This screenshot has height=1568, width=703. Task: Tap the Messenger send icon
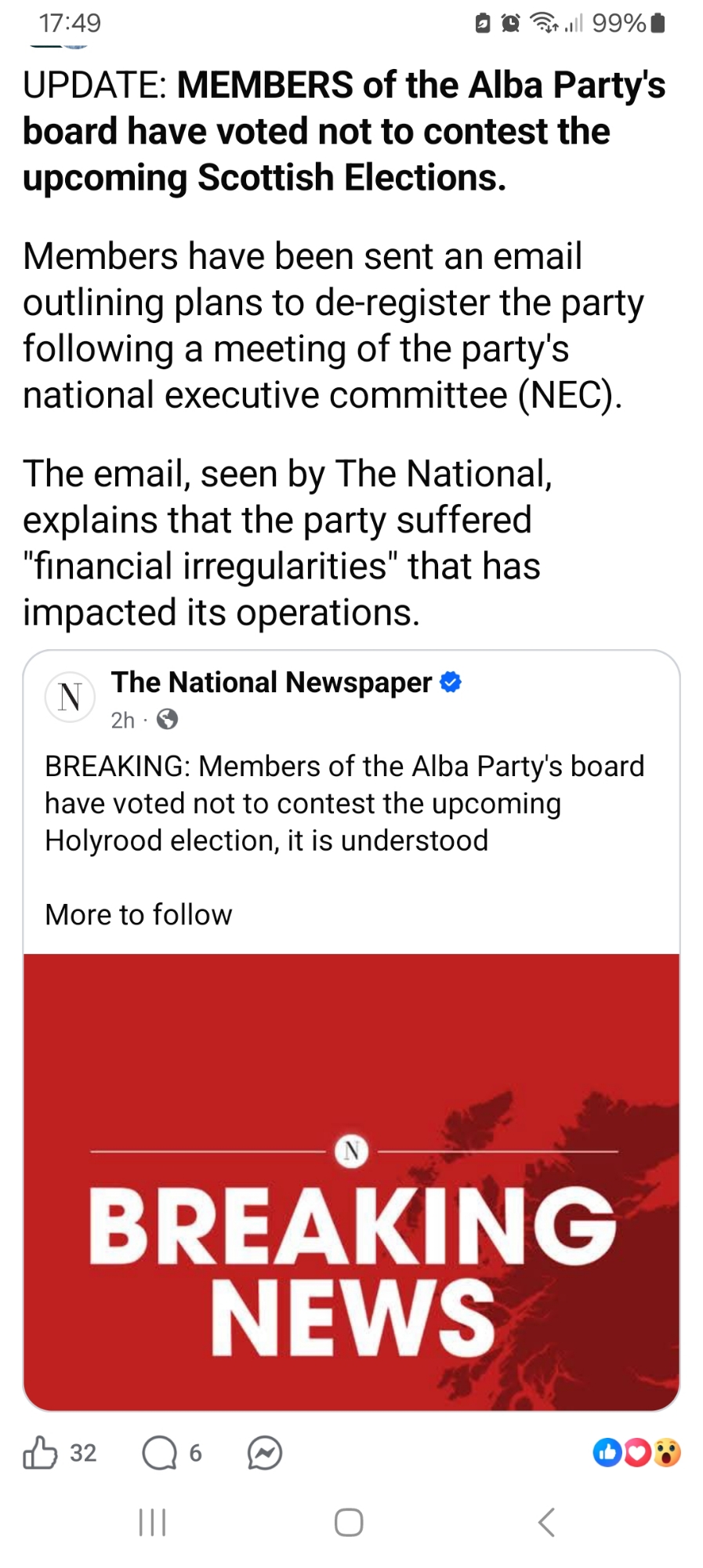tap(264, 1454)
